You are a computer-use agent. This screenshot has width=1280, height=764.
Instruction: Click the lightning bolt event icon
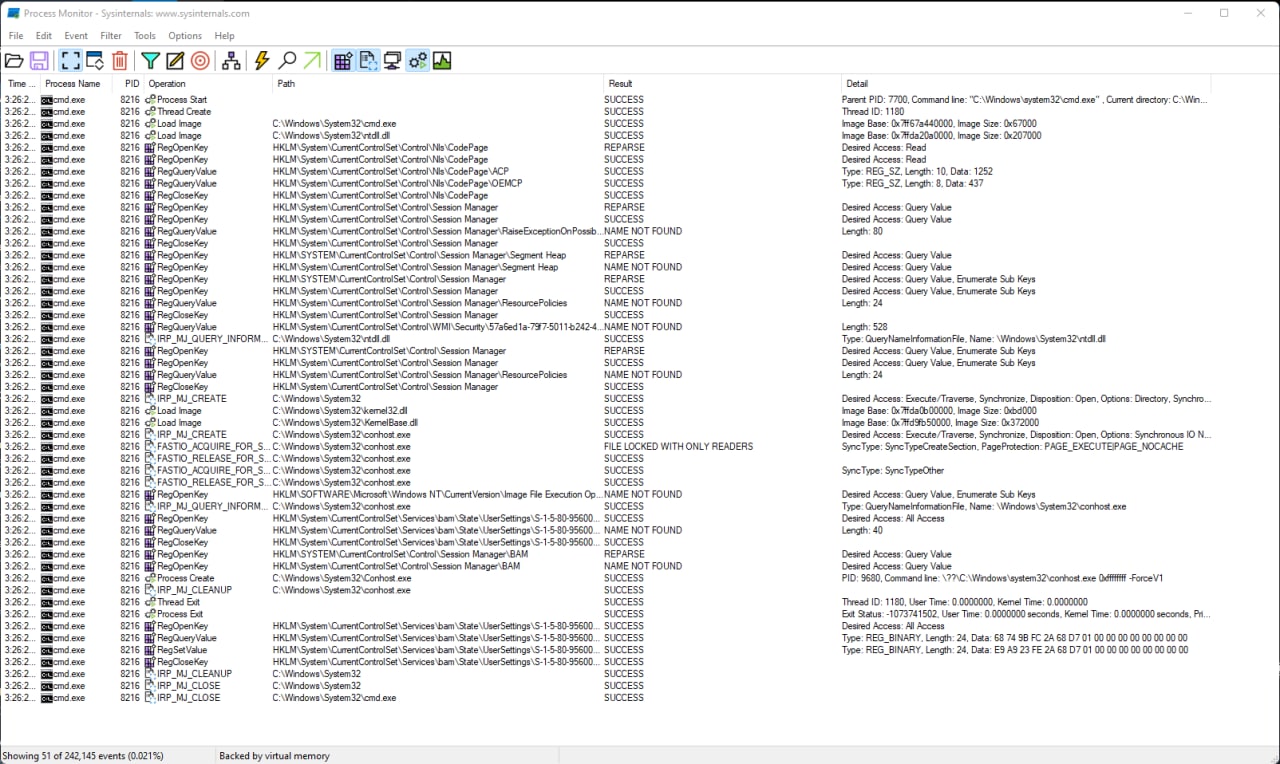point(262,61)
